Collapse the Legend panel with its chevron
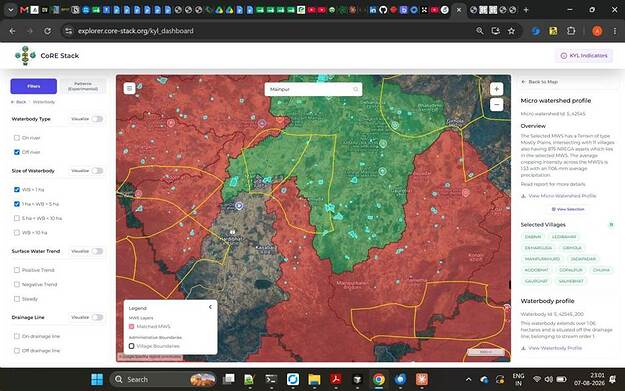This screenshot has height=391, width=625. (x=210, y=307)
